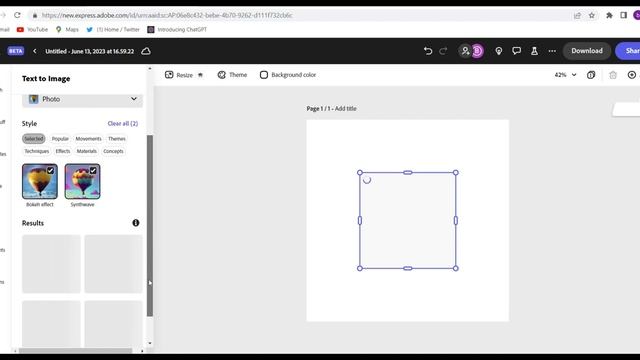Select the Selected style filter
Image resolution: width=640 pixels, height=360 pixels.
click(33, 139)
